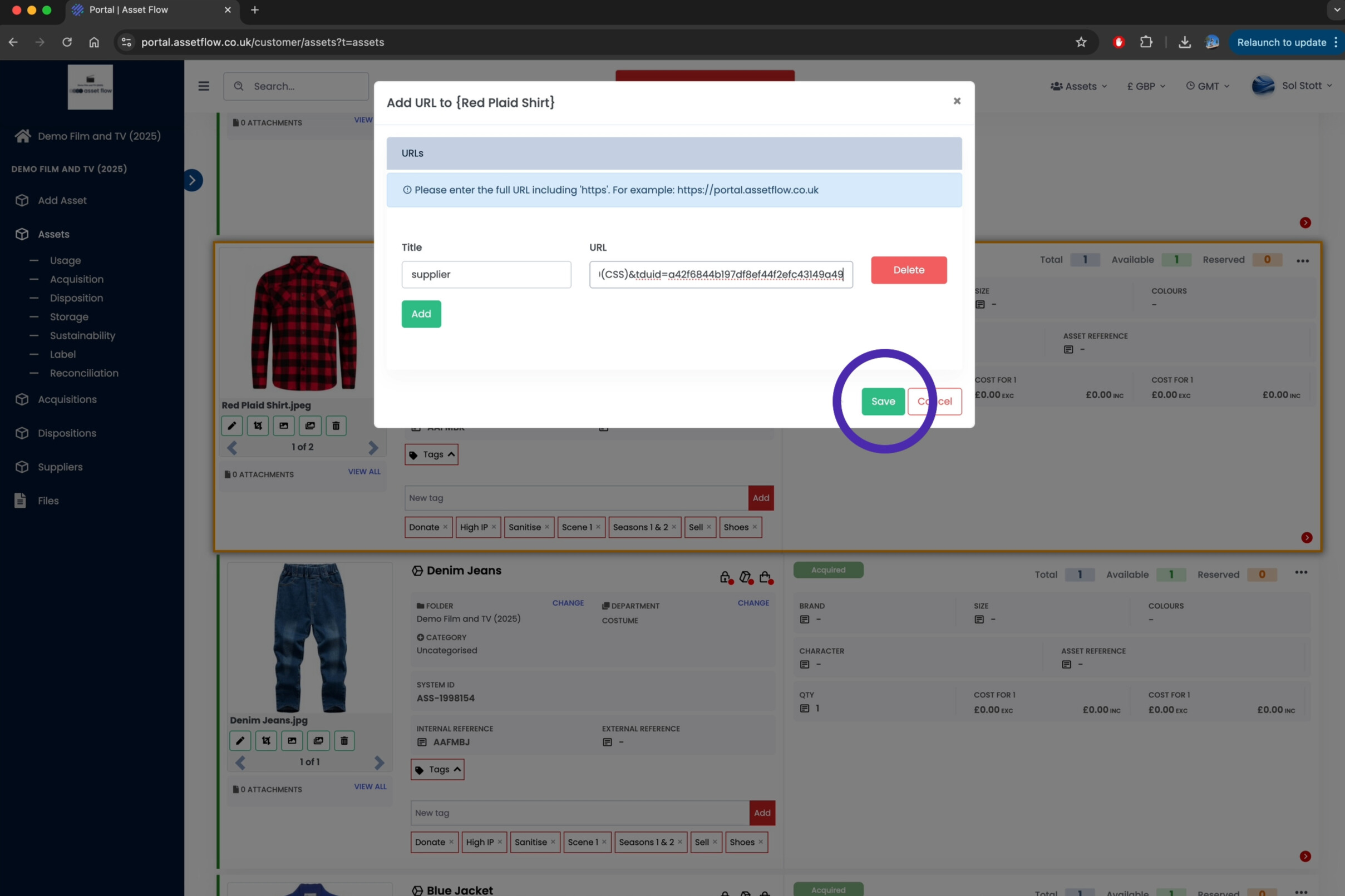Image resolution: width=1345 pixels, height=896 pixels.
Task: Select Reconciliation under Assets
Action: [84, 373]
